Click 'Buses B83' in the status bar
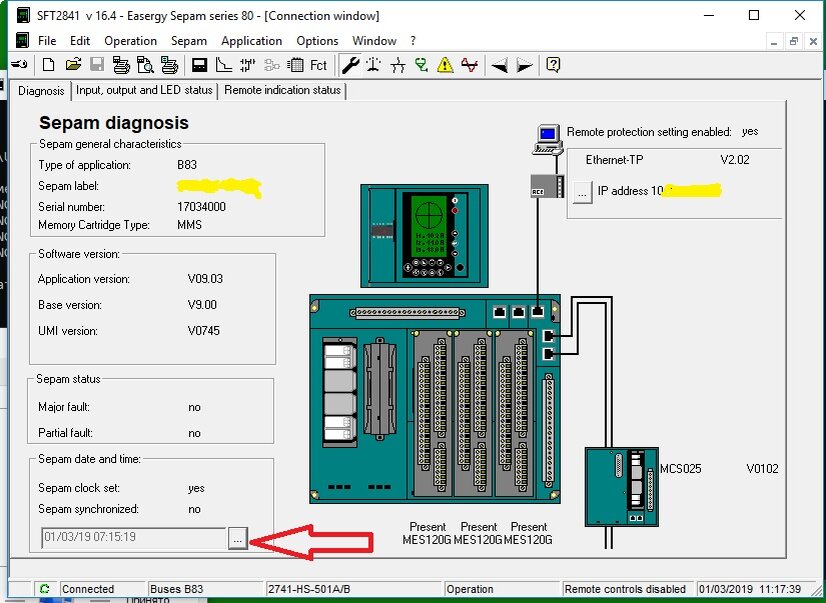This screenshot has height=603, width=826. 176,589
